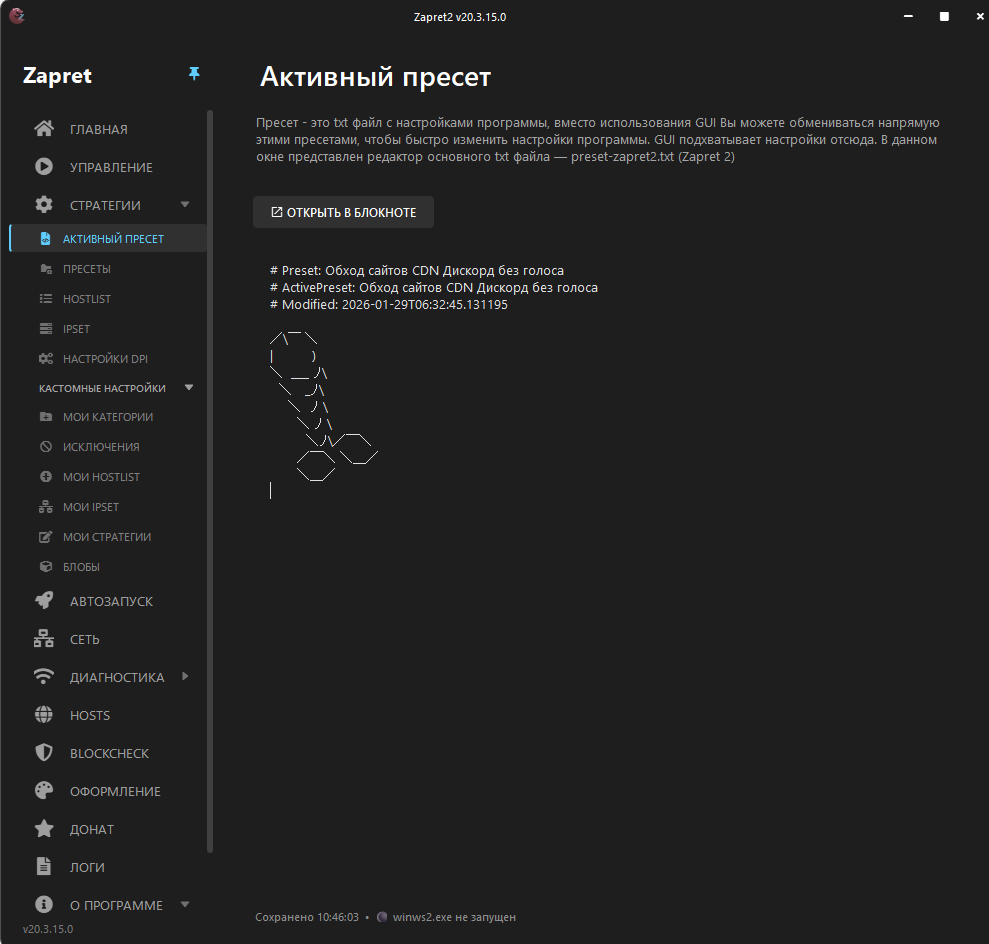The height and width of the screenshot is (944, 989).
Task: Click the palette icon for Оформление
Action: (x=44, y=791)
